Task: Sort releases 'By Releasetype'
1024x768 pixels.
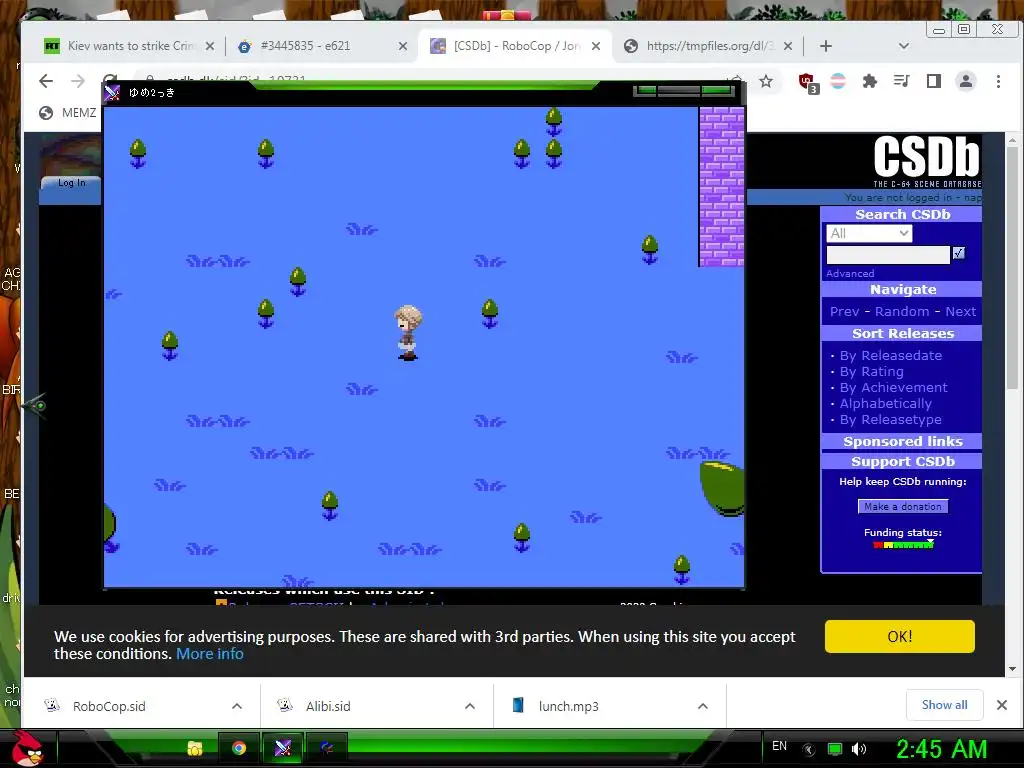Action: pos(891,419)
